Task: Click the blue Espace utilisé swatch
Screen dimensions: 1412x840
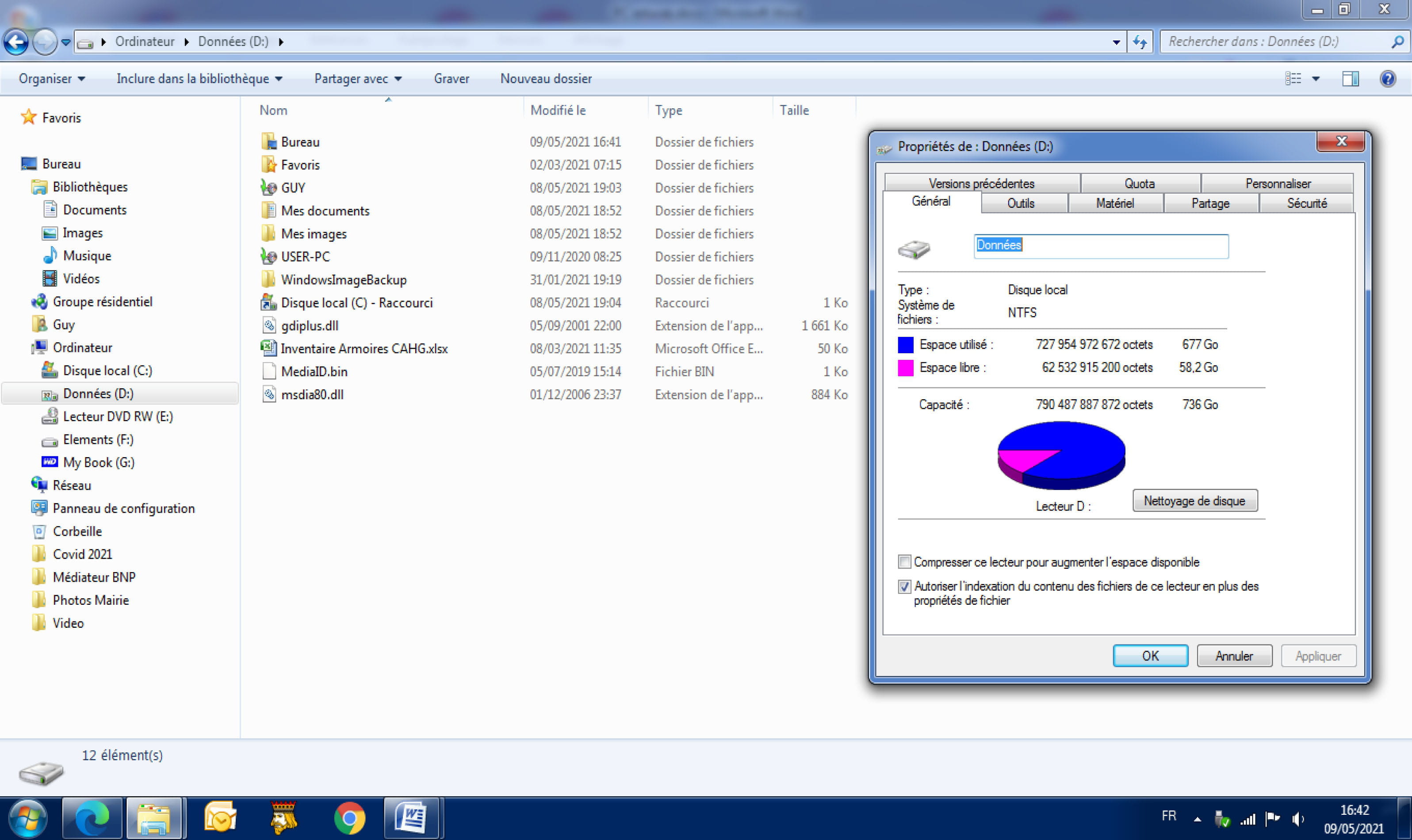Action: click(x=905, y=345)
